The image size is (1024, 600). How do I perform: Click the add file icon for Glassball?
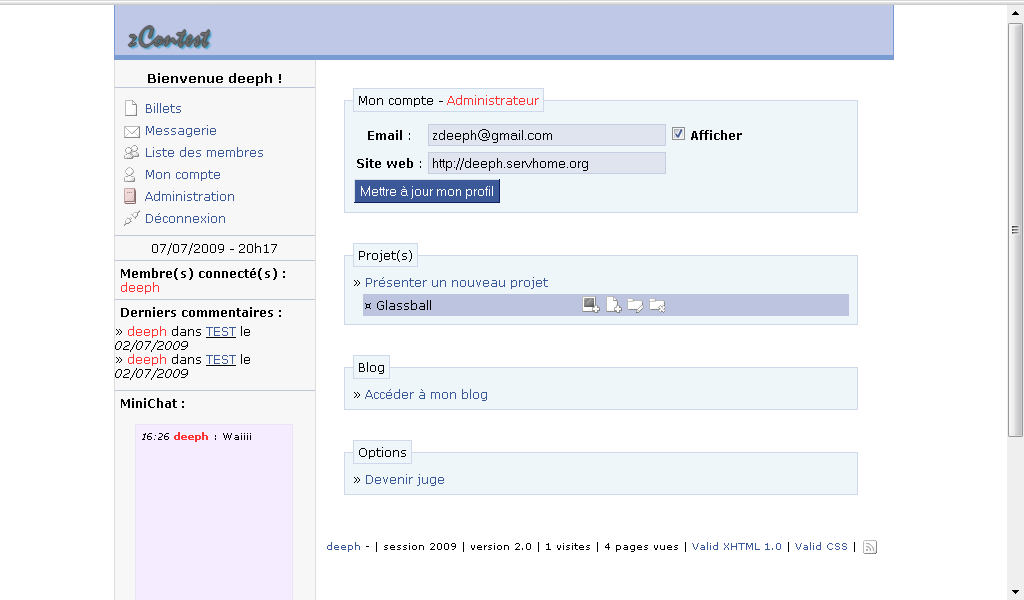[x=614, y=305]
